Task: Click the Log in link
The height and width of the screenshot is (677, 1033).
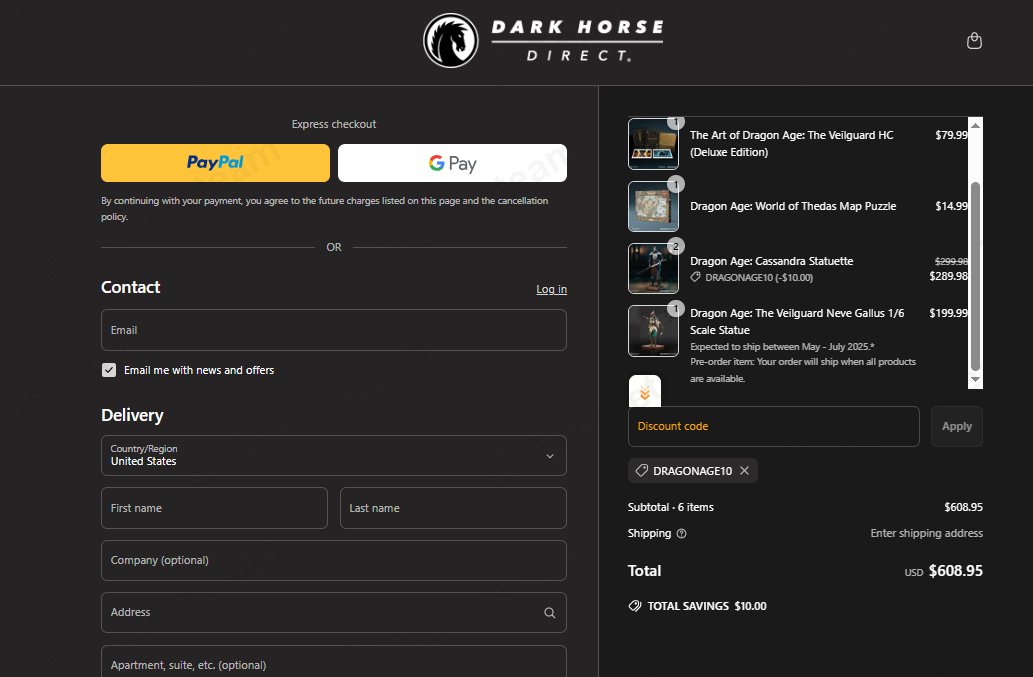Action: 551,289
